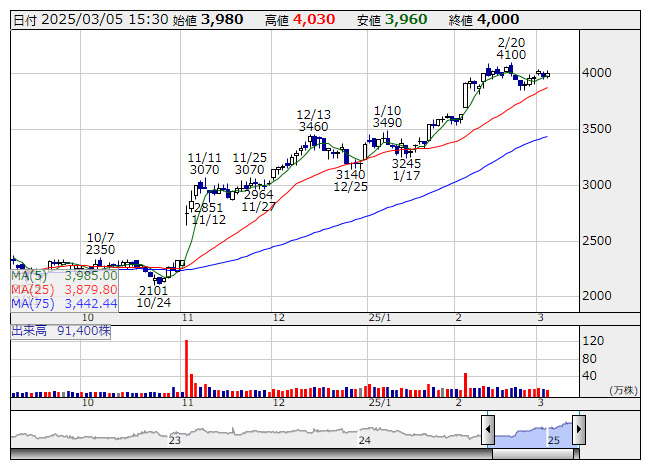Click the 120 volume axis label
Image resolution: width=653 pixels, height=470 pixels.
593,341
